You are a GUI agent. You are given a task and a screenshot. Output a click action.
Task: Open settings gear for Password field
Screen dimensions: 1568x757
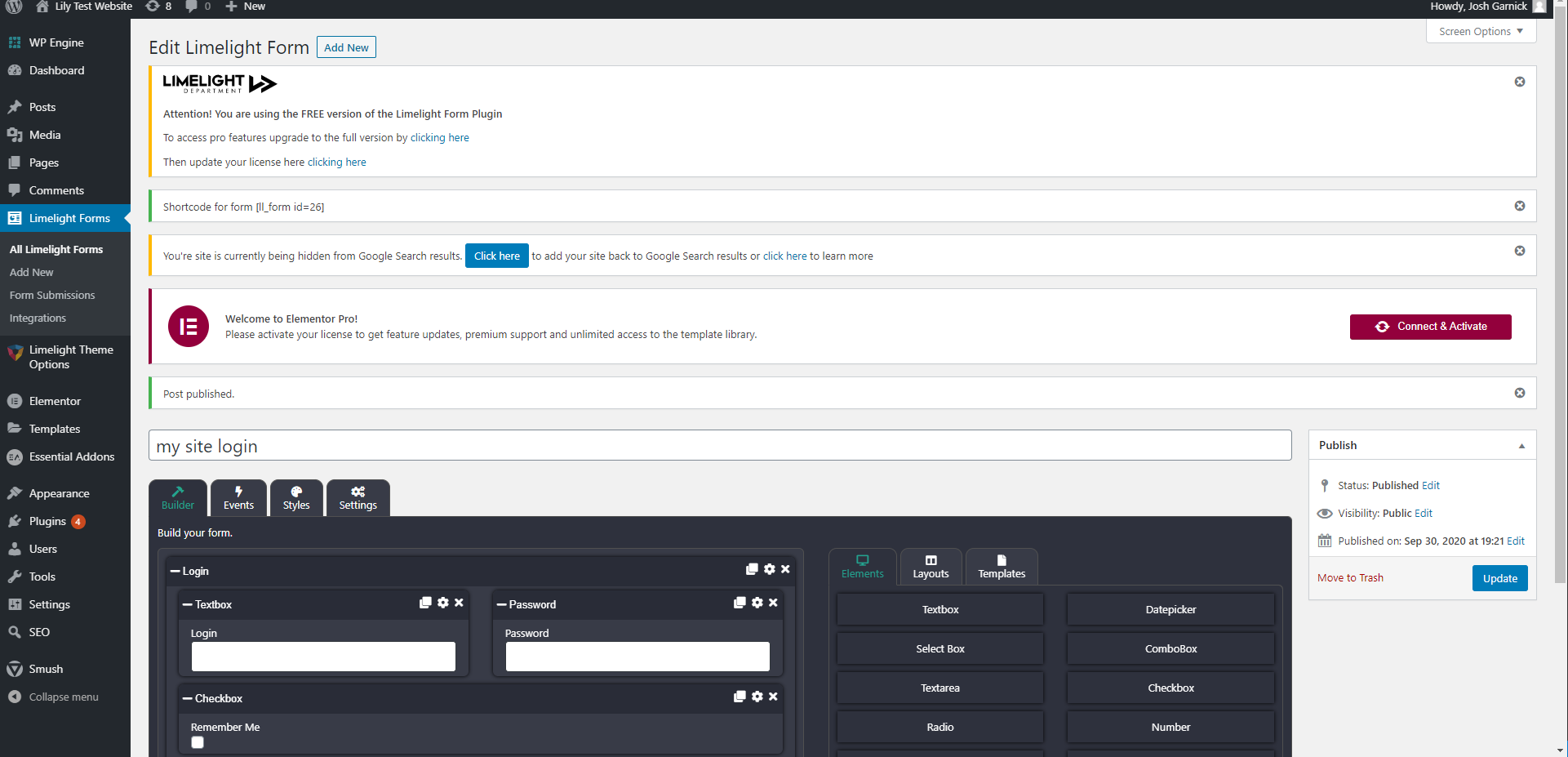(x=757, y=603)
